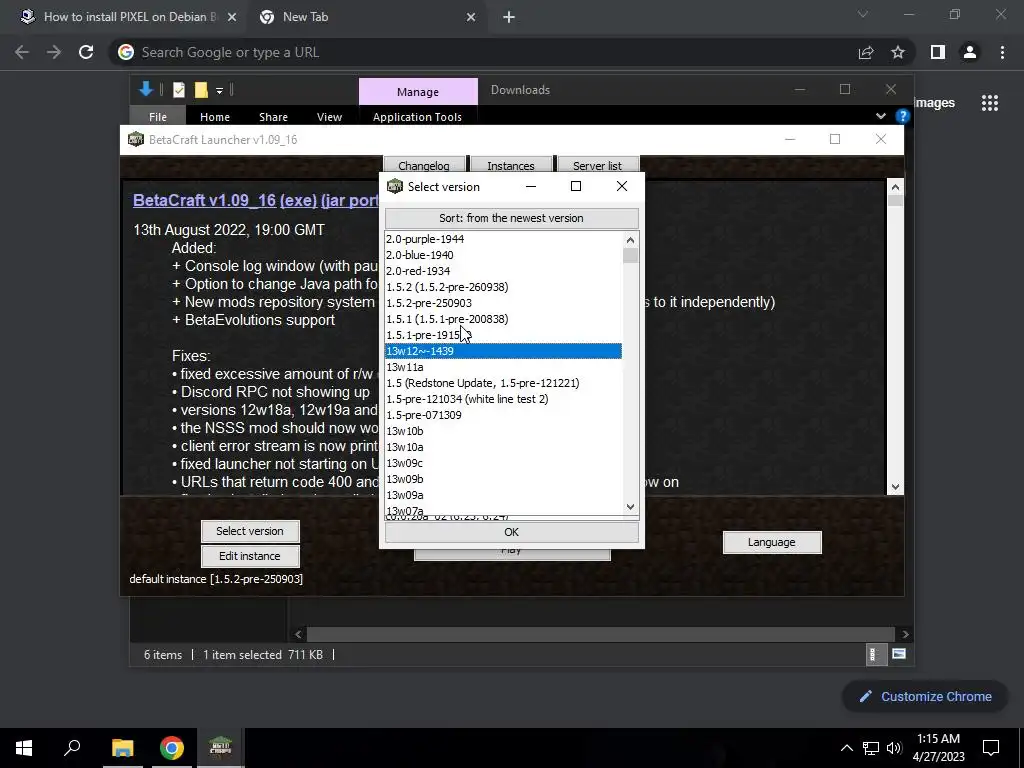Close the New Tab tab

pyautogui.click(x=471, y=17)
